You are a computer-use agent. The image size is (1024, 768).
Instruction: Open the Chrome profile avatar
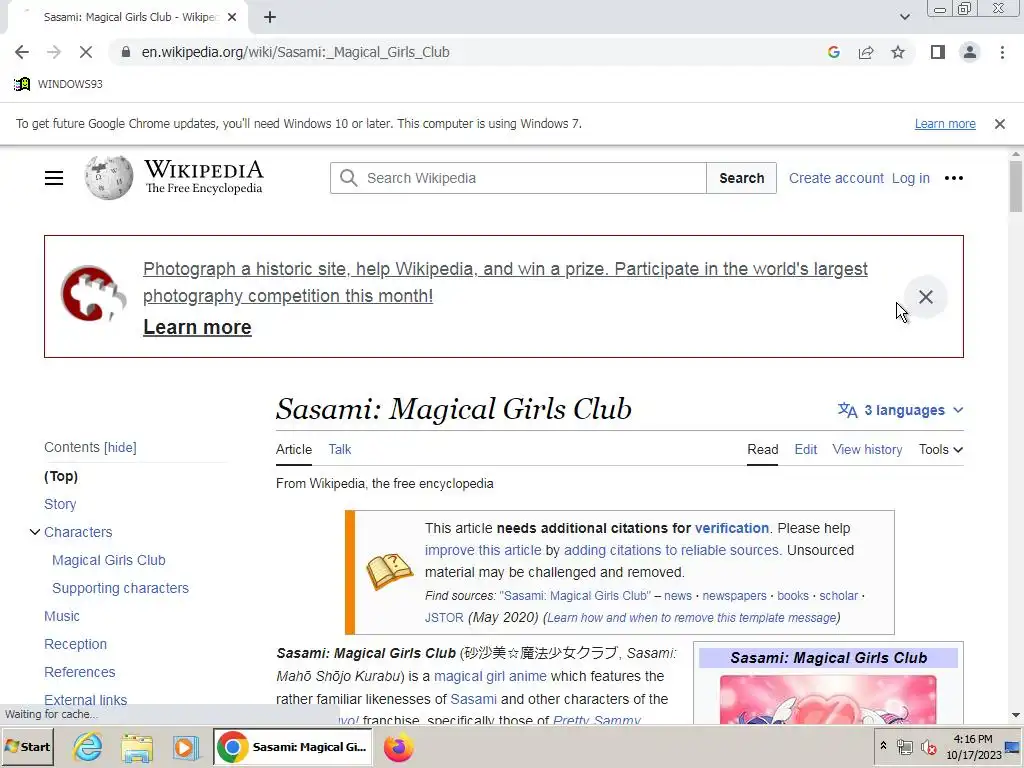[x=970, y=52]
